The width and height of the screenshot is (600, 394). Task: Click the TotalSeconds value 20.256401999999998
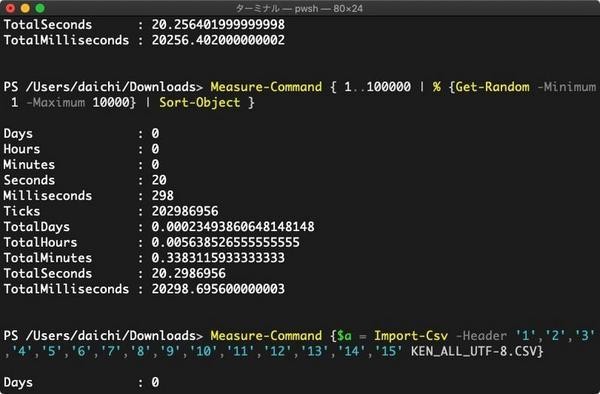218,24
